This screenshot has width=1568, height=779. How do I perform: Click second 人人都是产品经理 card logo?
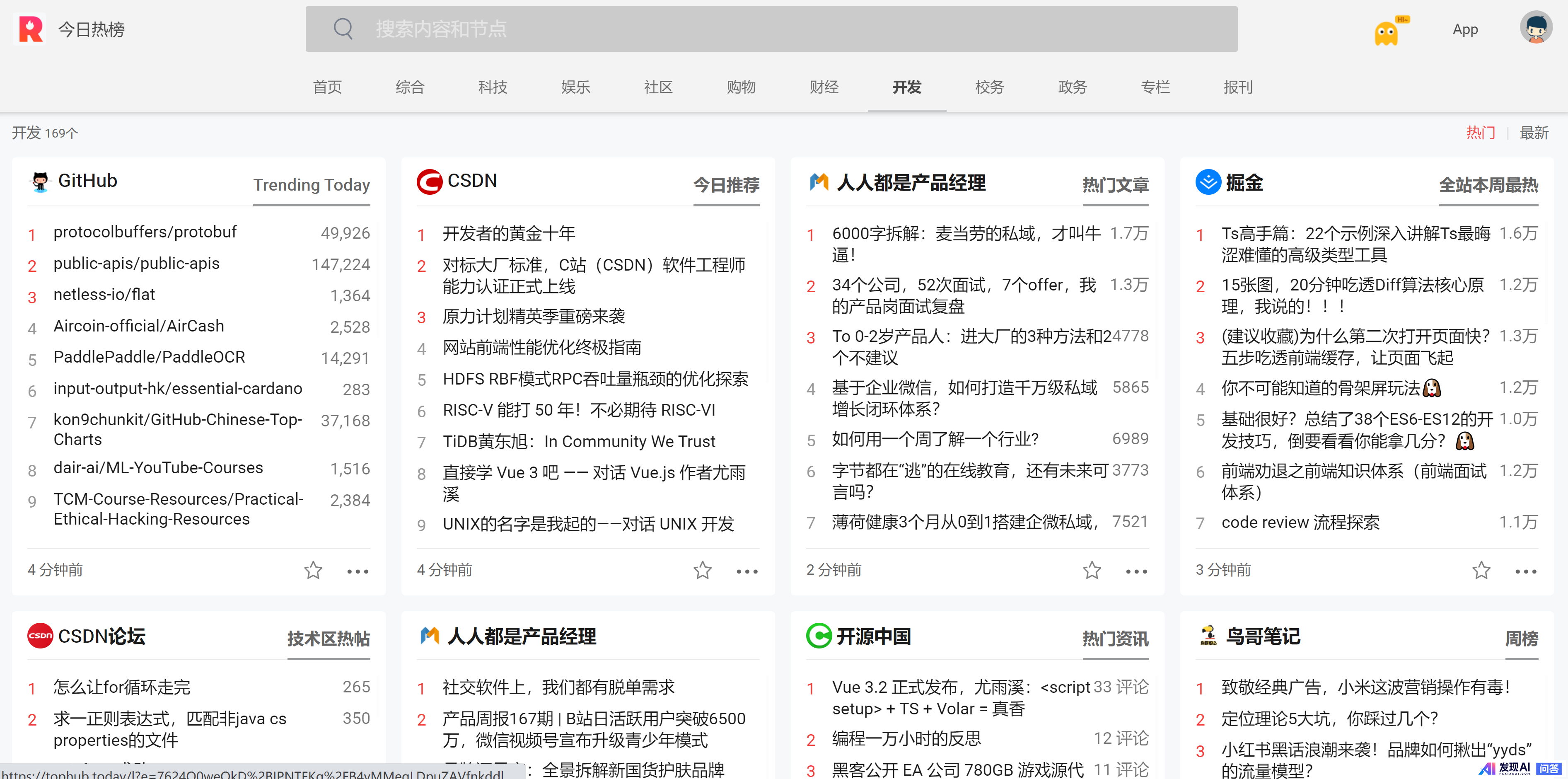click(430, 635)
